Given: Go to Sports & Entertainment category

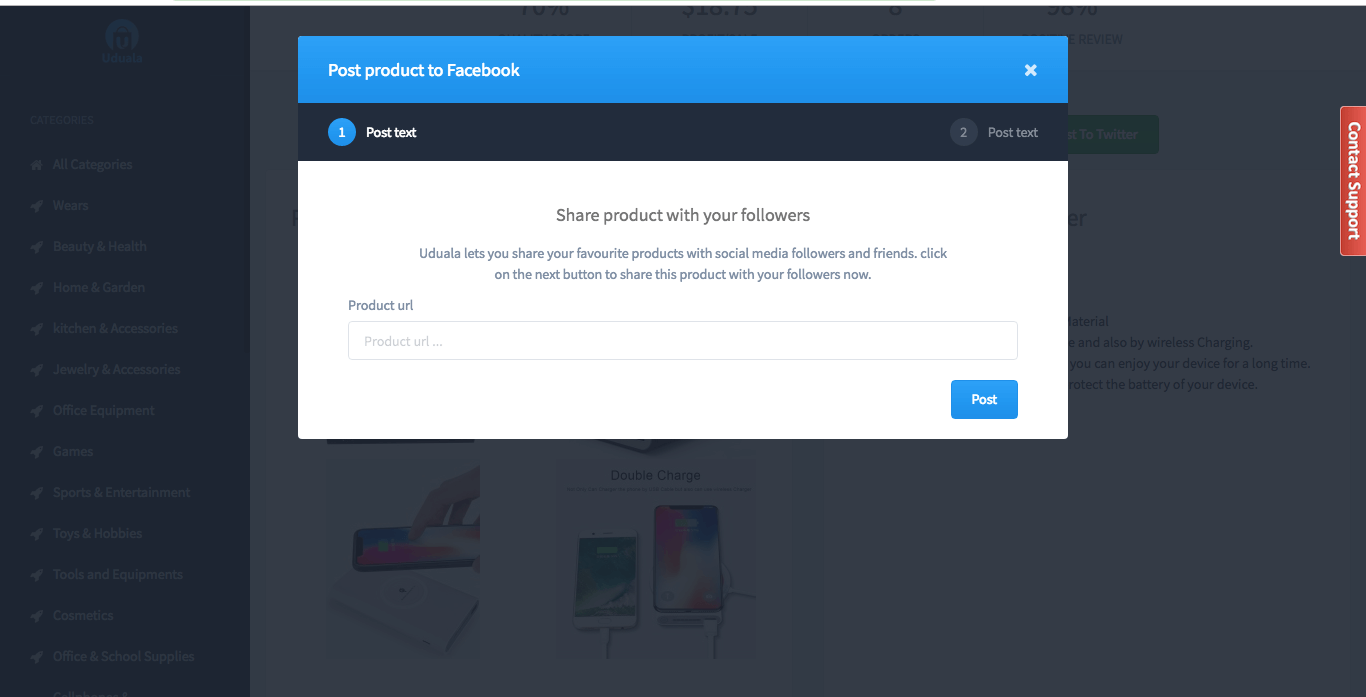Looking at the screenshot, I should click(x=121, y=492).
